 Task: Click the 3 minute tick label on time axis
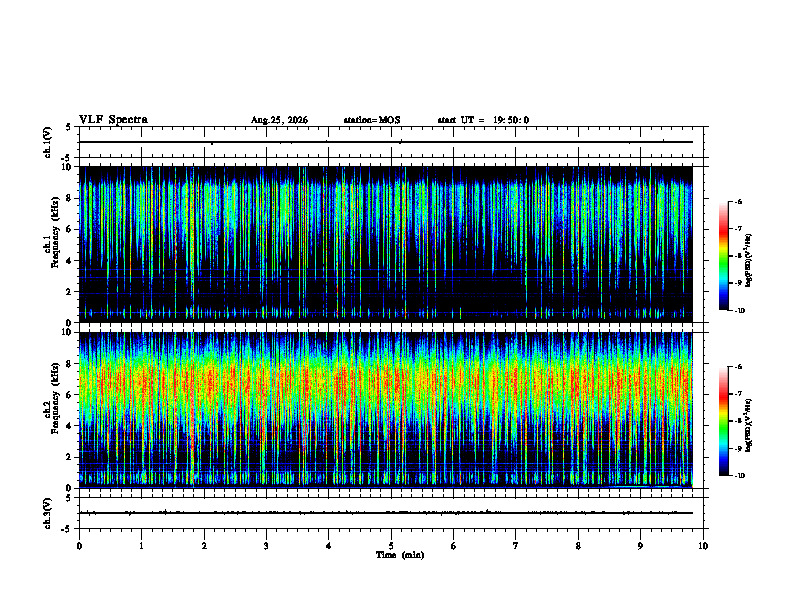tap(266, 546)
